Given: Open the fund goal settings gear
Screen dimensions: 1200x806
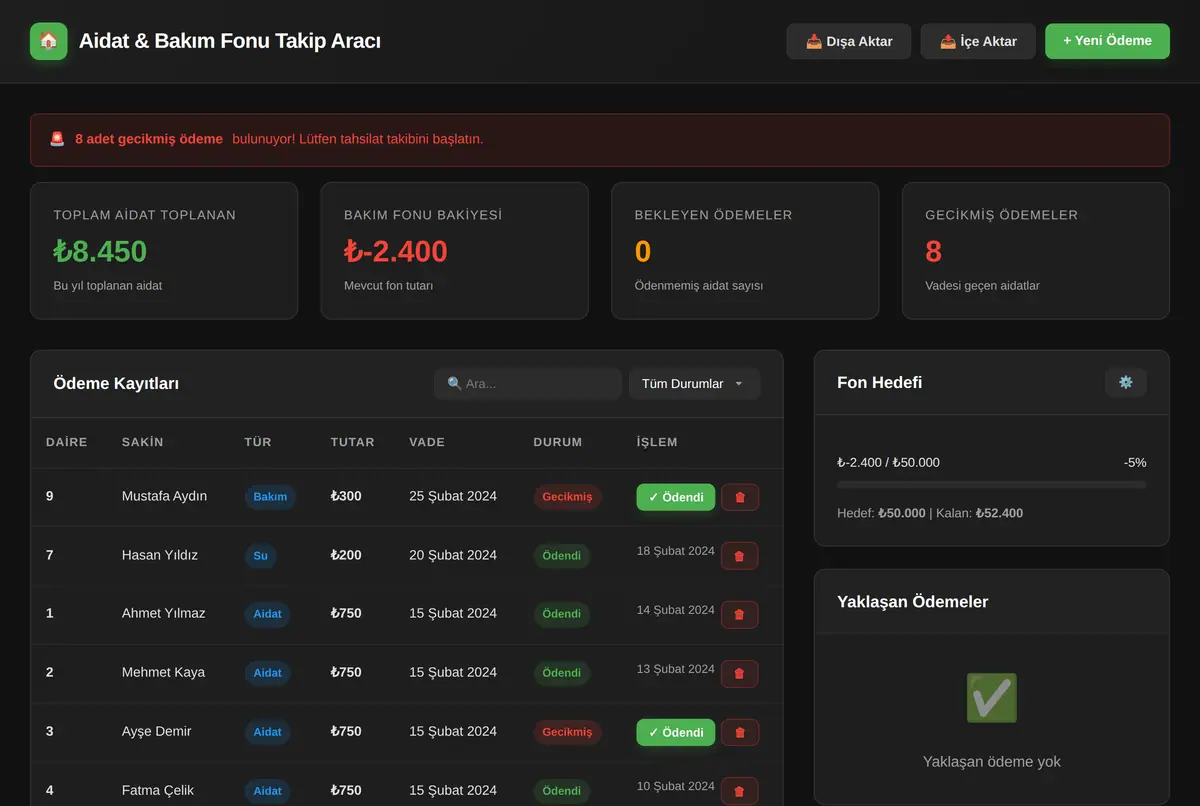Looking at the screenshot, I should coord(1126,382).
